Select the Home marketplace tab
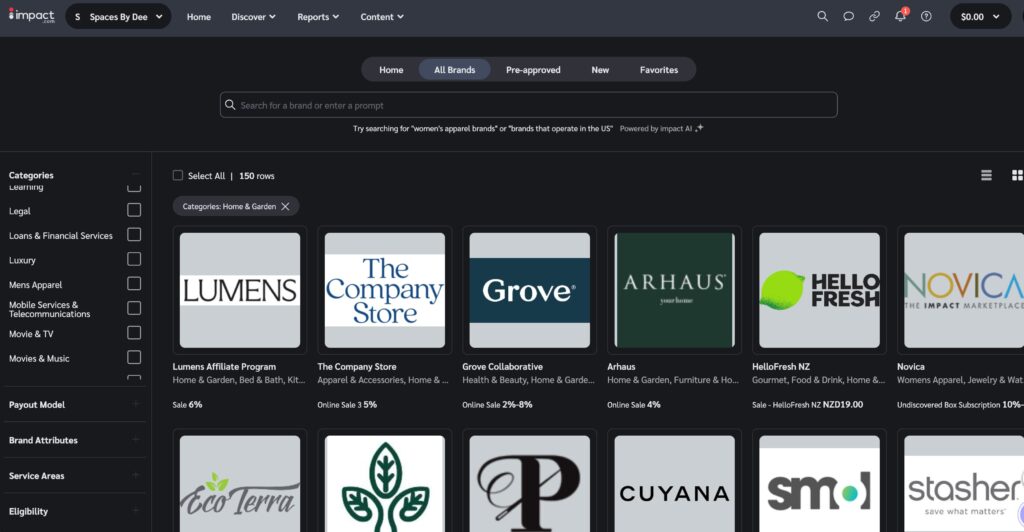 (x=391, y=70)
